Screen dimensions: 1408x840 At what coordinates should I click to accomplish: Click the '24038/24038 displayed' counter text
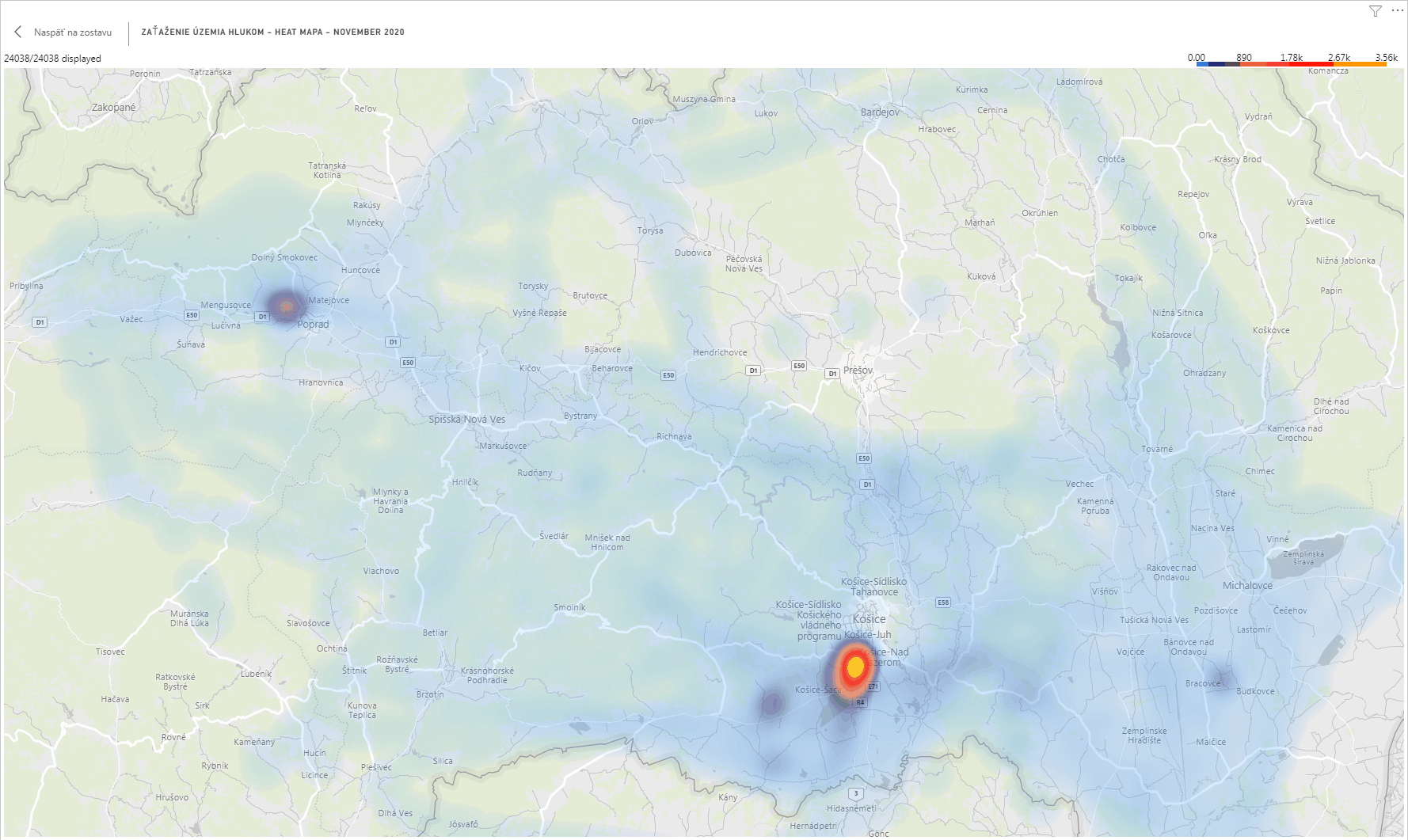(x=52, y=59)
